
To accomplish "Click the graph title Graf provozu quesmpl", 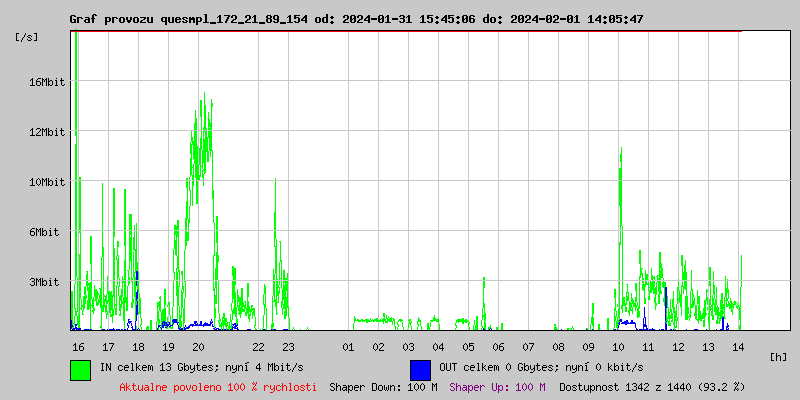I will pyautogui.click(x=356, y=19).
